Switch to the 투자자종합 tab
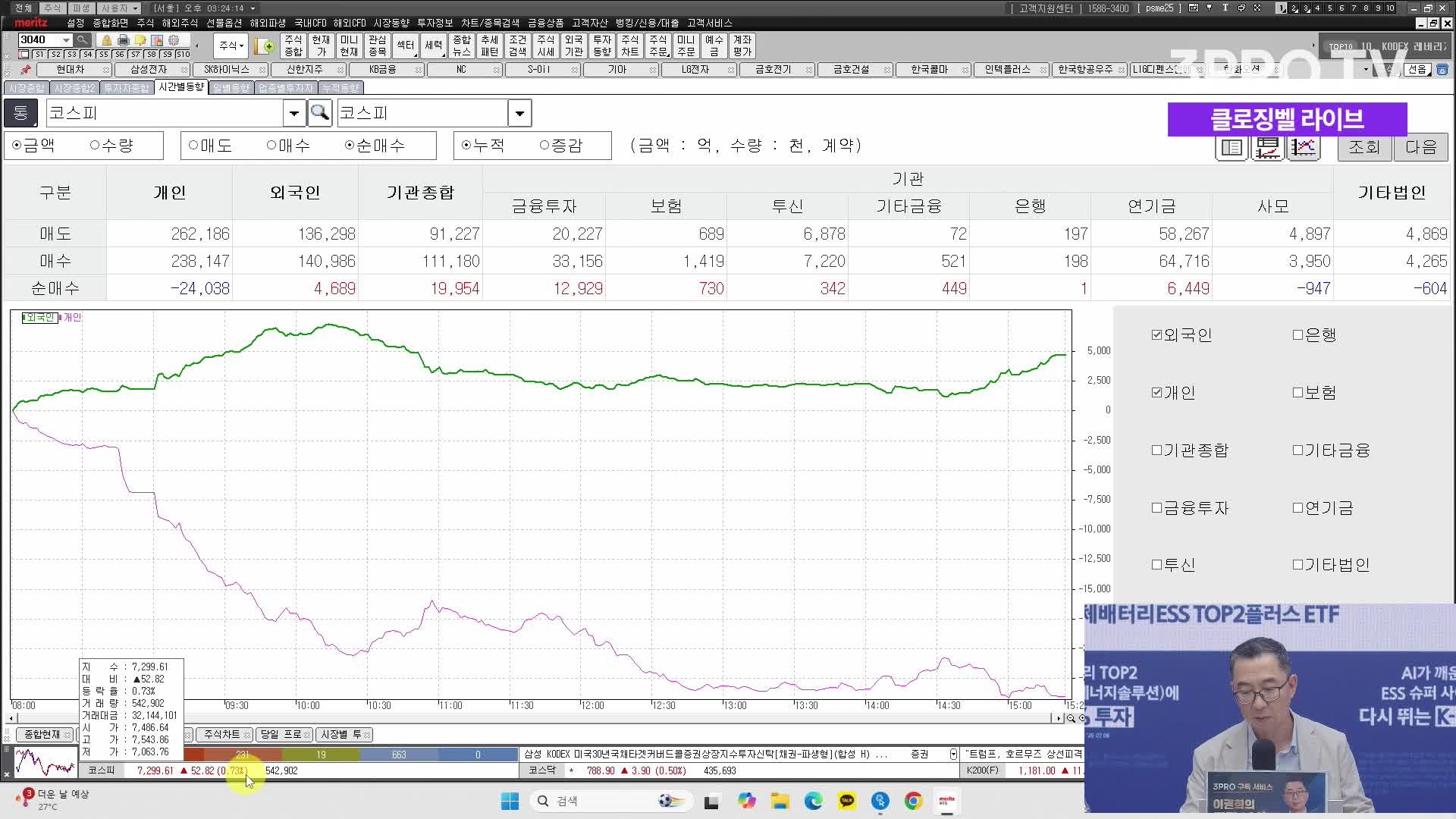This screenshot has height=819, width=1456. (x=127, y=88)
